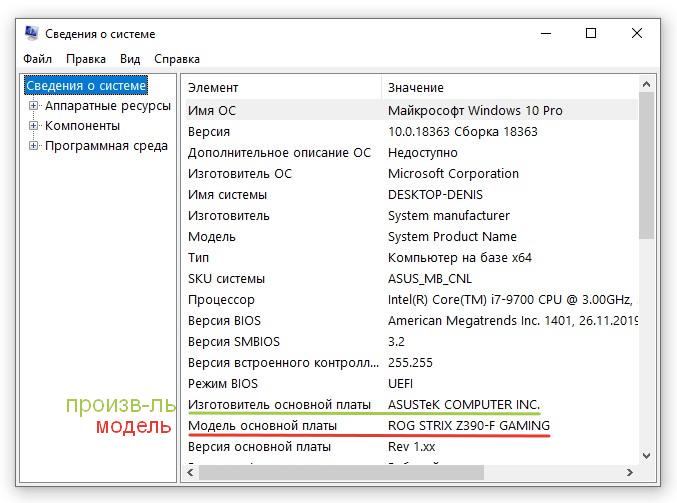The image size is (677, 503).
Task: Click the horizontal scrollbar thumb
Action: click(x=341, y=472)
